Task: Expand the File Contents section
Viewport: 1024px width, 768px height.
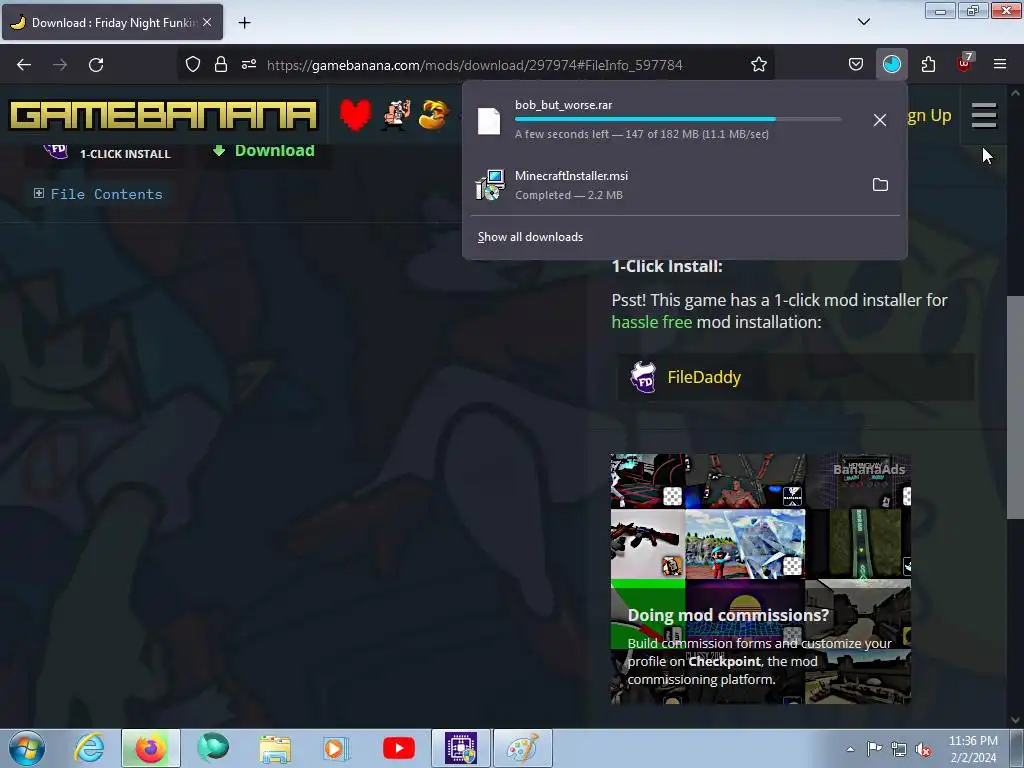Action: pyautogui.click(x=98, y=194)
